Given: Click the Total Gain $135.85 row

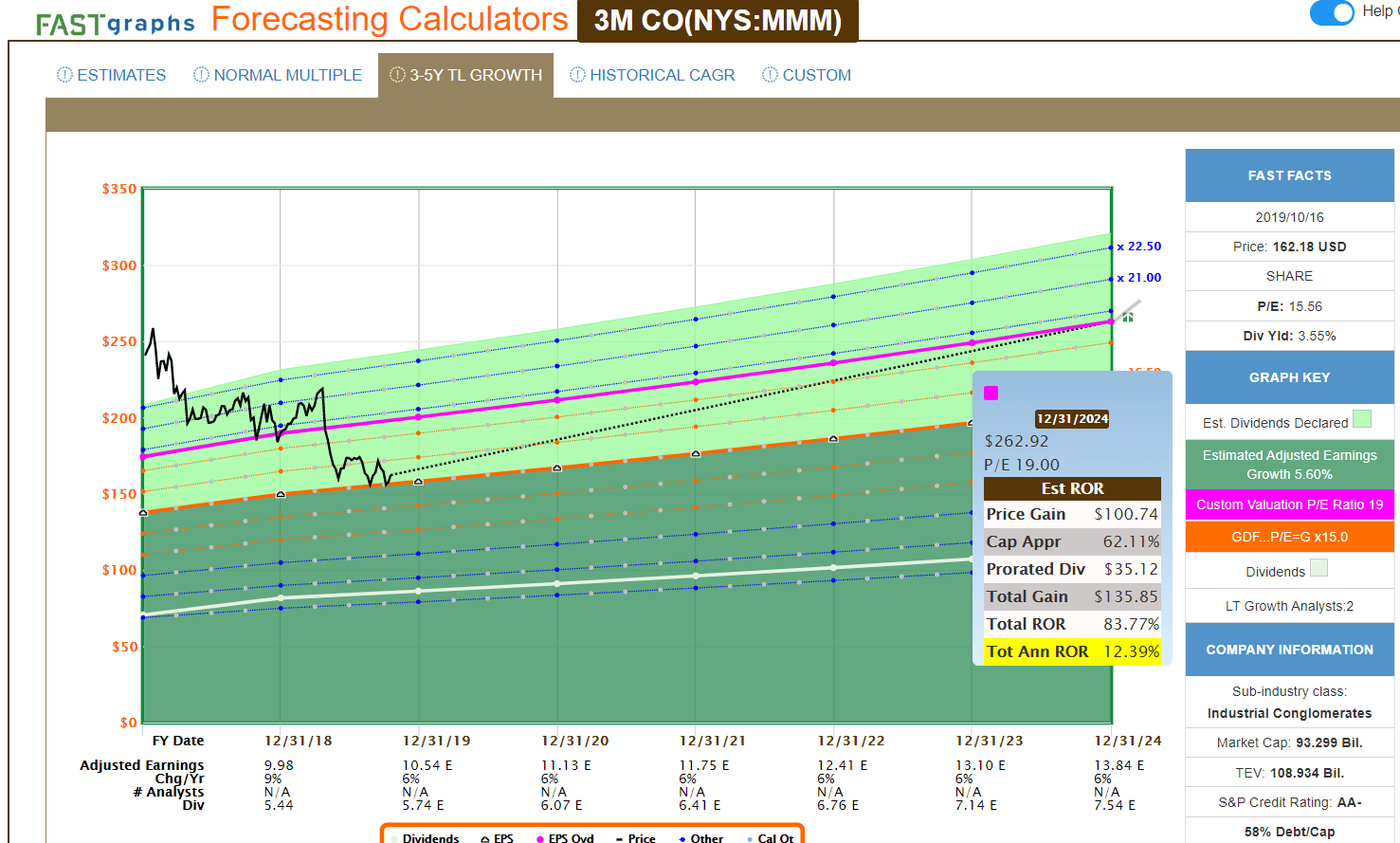Looking at the screenshot, I should point(1072,596).
